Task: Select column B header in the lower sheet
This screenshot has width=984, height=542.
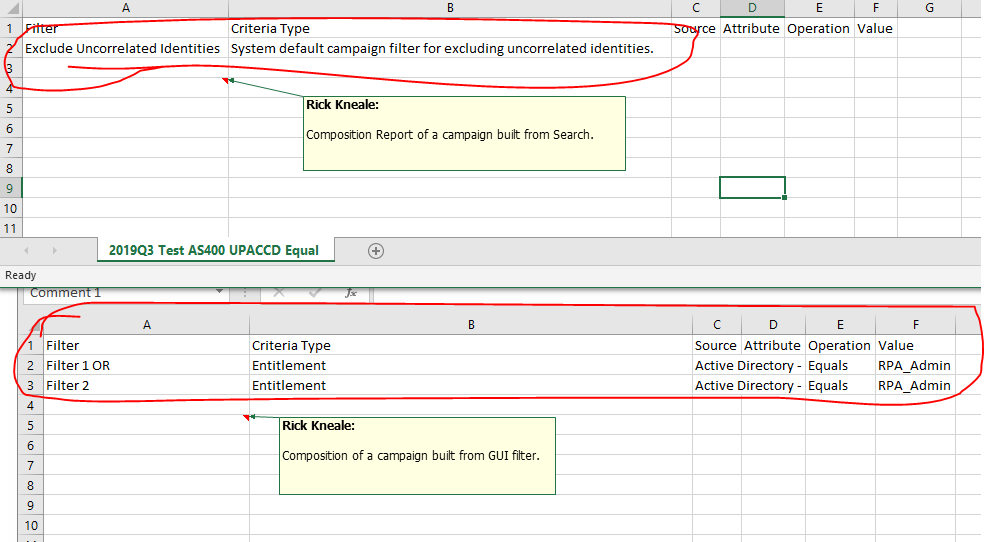Action: (x=471, y=325)
